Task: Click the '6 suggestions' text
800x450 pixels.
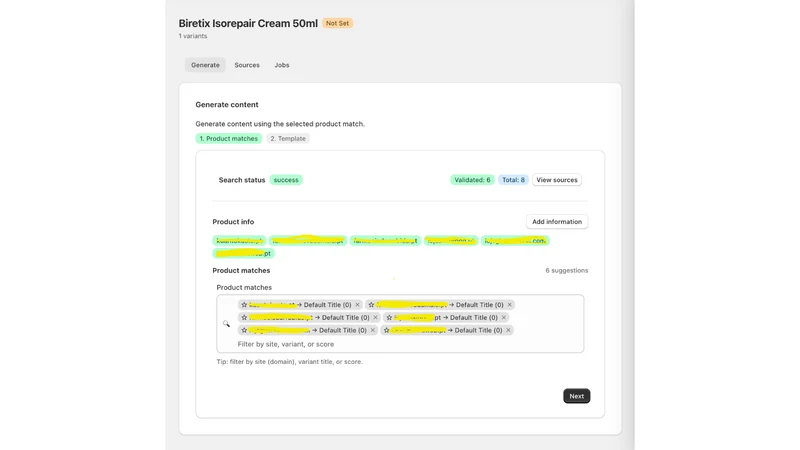Action: click(x=566, y=270)
